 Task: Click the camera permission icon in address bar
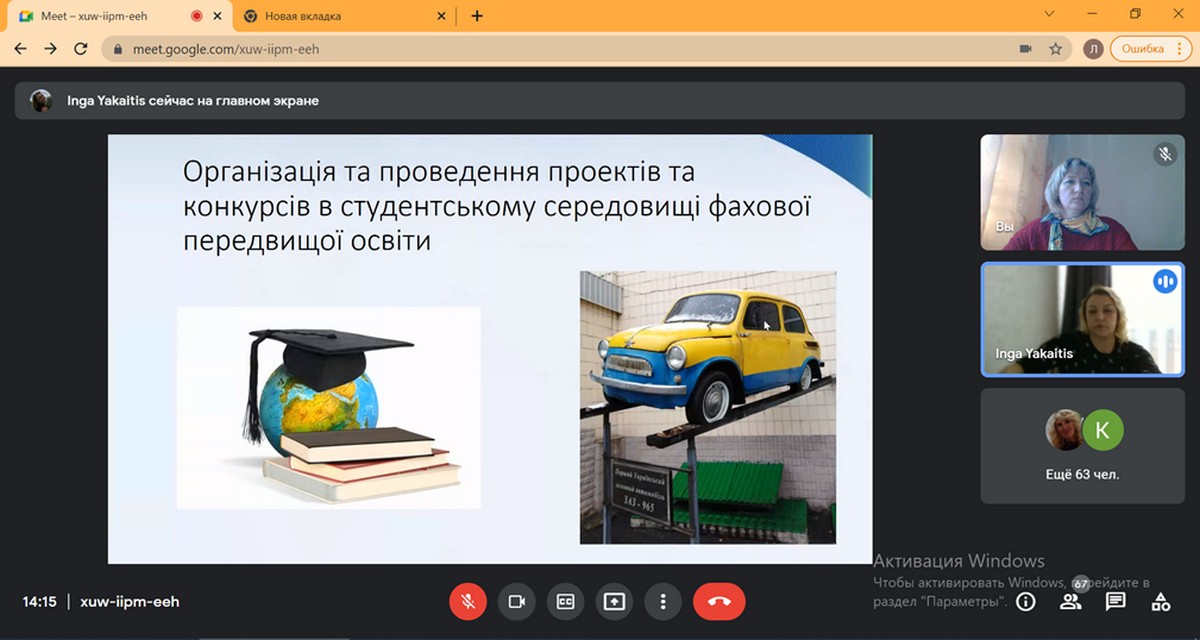[x=1025, y=48]
